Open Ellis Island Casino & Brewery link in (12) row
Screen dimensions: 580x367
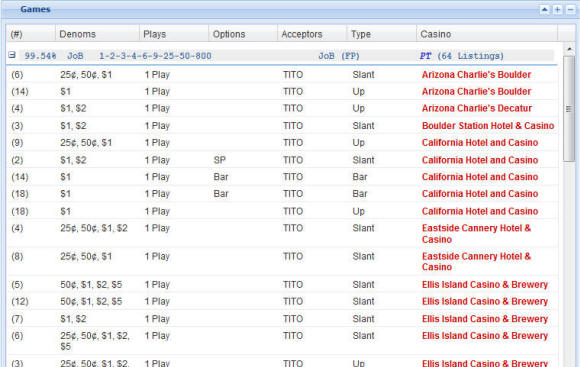[485, 302]
